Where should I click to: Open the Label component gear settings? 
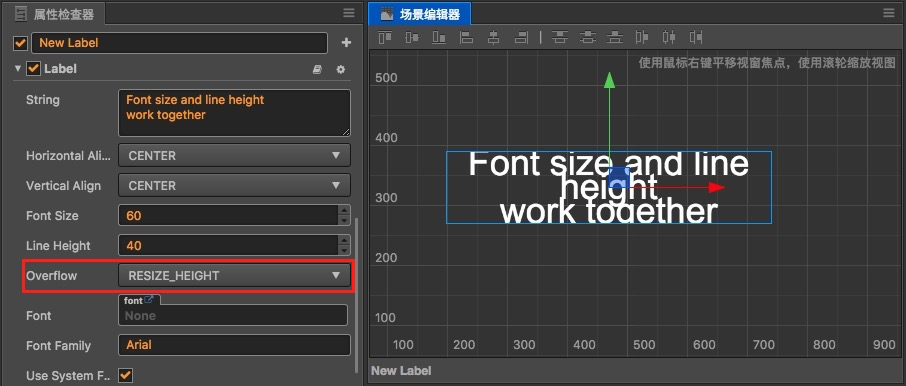pos(340,69)
